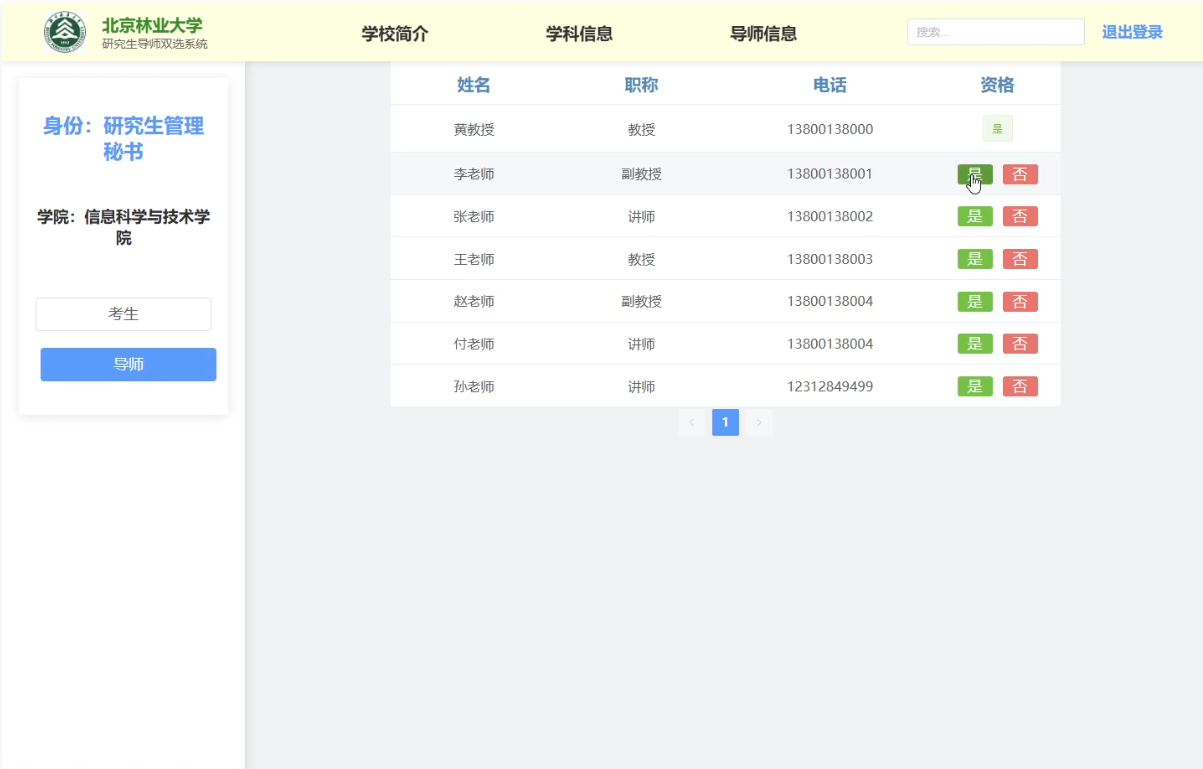Click the previous page arrow chevron

tap(692, 422)
